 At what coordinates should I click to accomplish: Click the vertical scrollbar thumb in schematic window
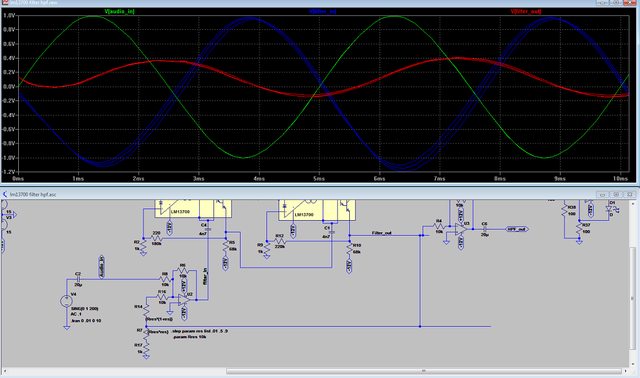point(633,299)
